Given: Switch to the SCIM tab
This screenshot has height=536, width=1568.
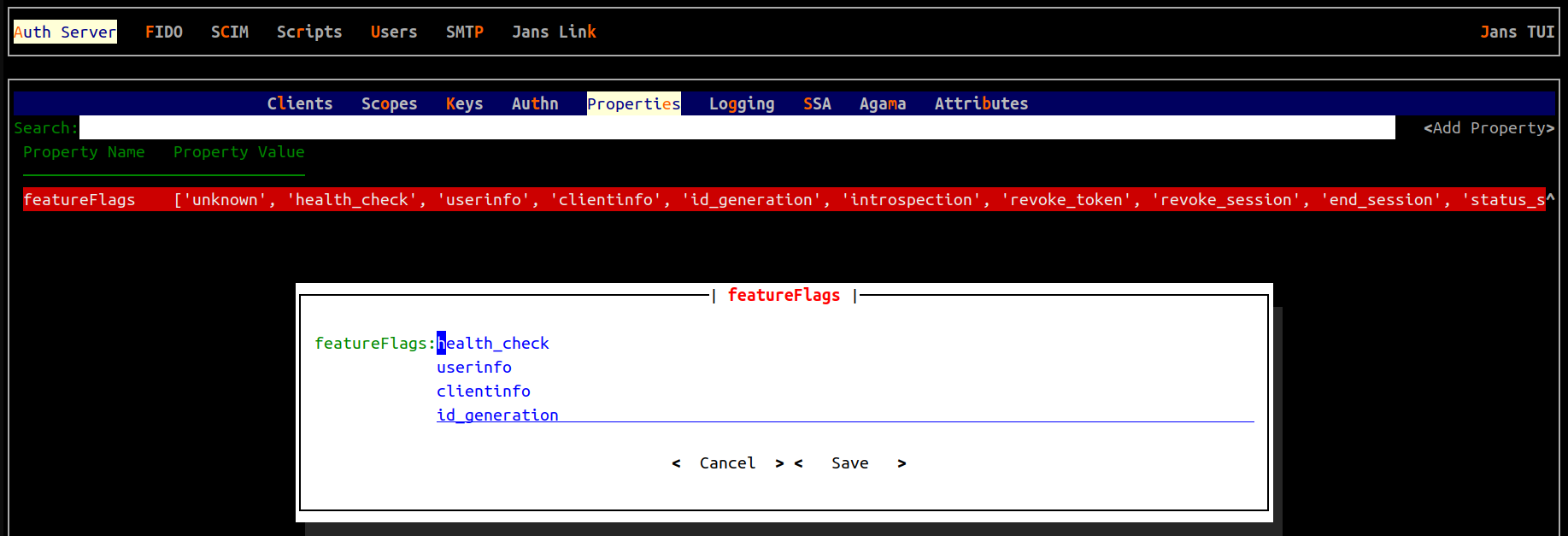Looking at the screenshot, I should [x=229, y=32].
